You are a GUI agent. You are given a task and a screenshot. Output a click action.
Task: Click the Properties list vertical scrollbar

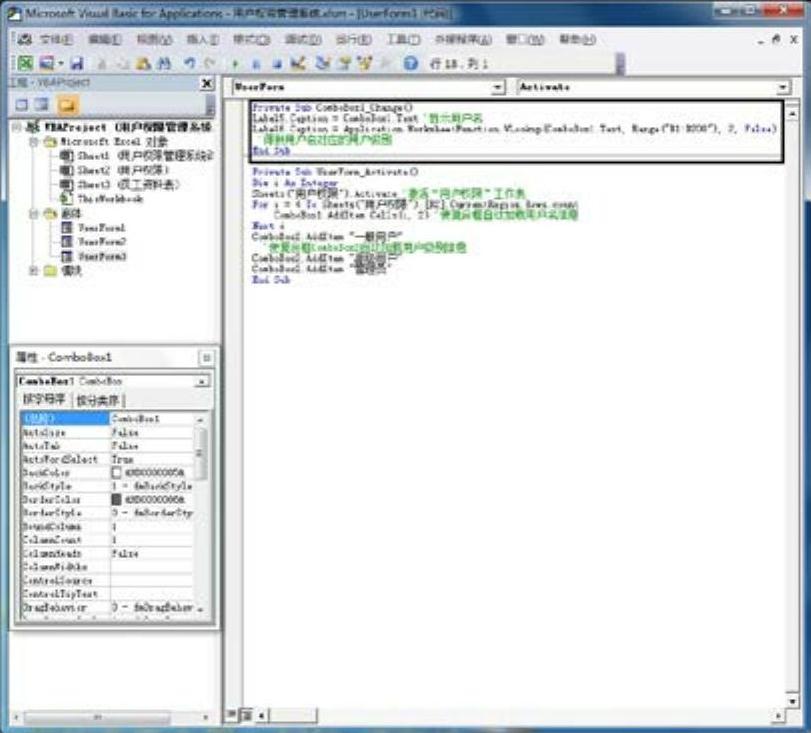201,513
